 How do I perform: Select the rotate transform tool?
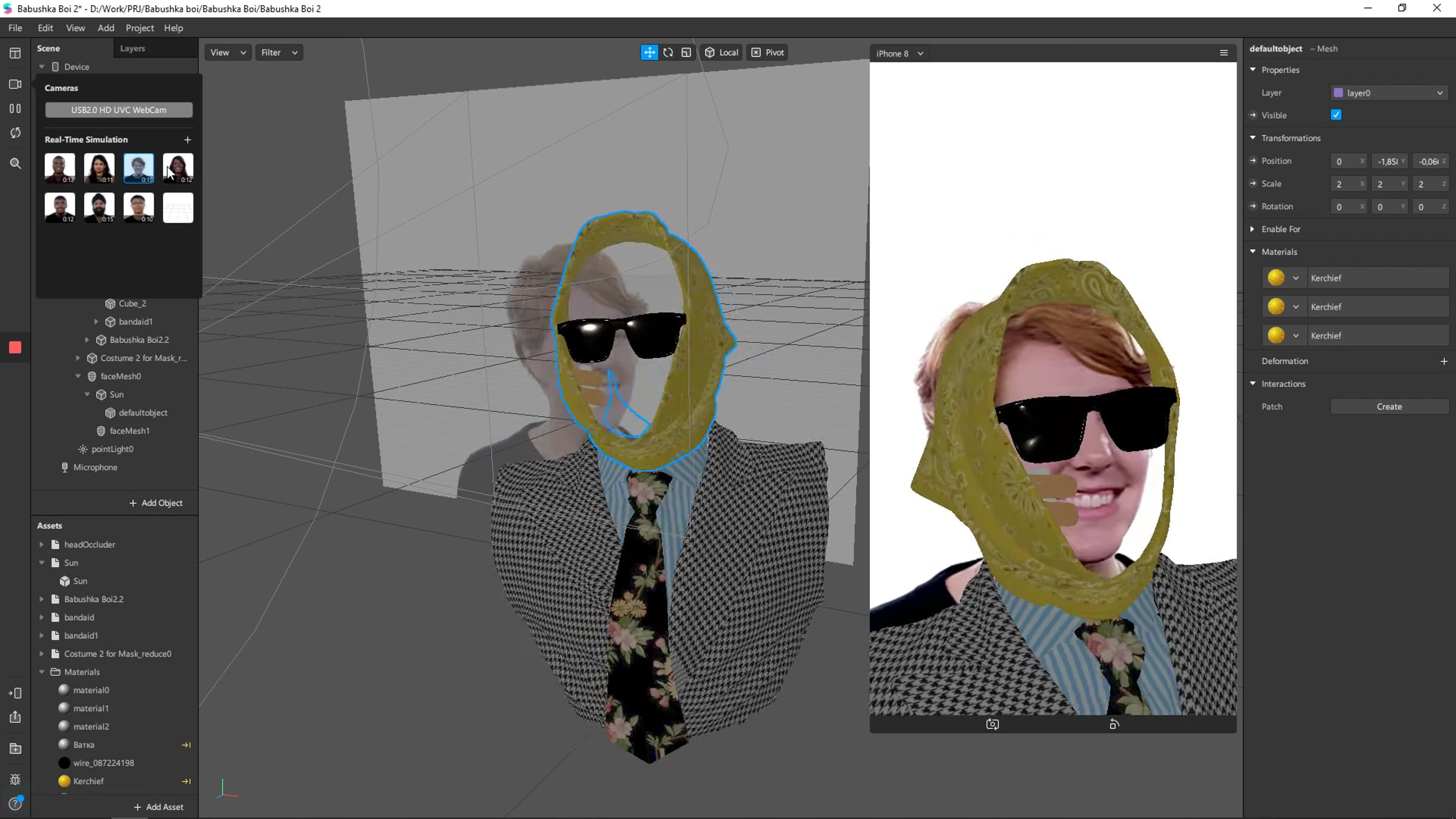(x=668, y=53)
